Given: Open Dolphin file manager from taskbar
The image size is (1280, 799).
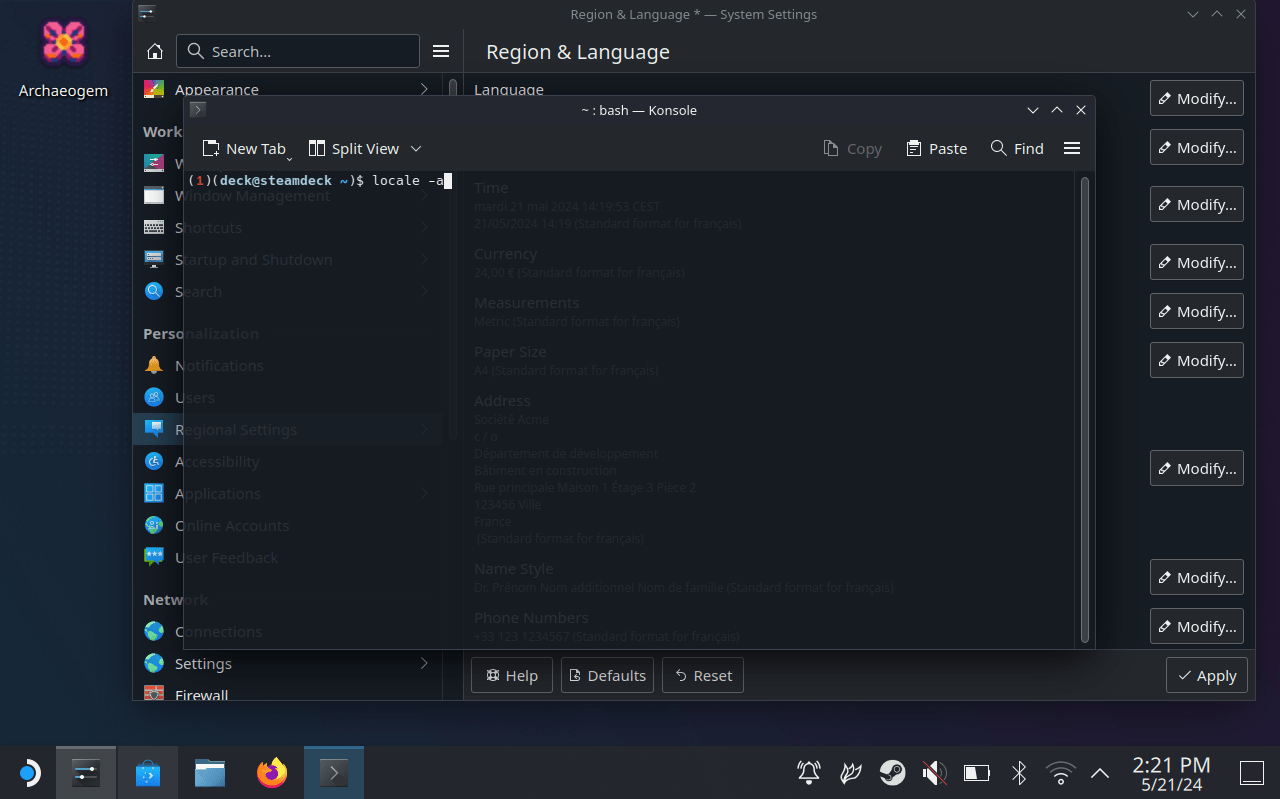Looking at the screenshot, I should 210,772.
